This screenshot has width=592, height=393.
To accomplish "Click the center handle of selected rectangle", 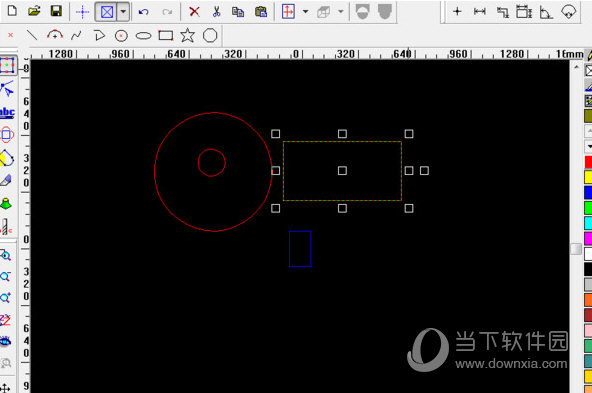I will click(x=342, y=171).
